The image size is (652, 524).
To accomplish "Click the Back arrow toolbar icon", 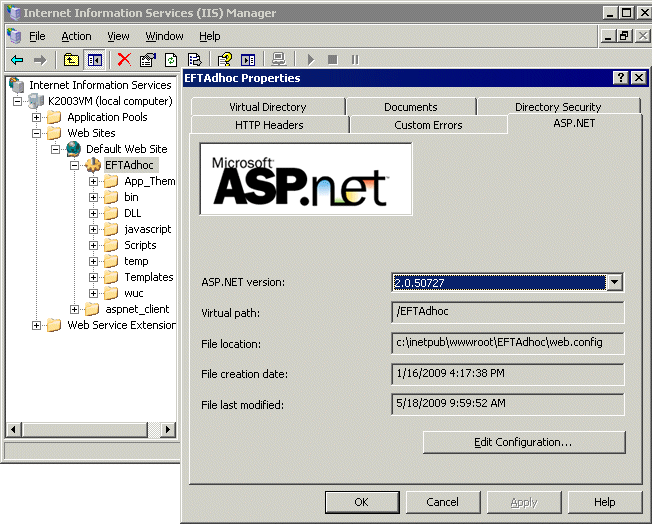I will pos(17,60).
